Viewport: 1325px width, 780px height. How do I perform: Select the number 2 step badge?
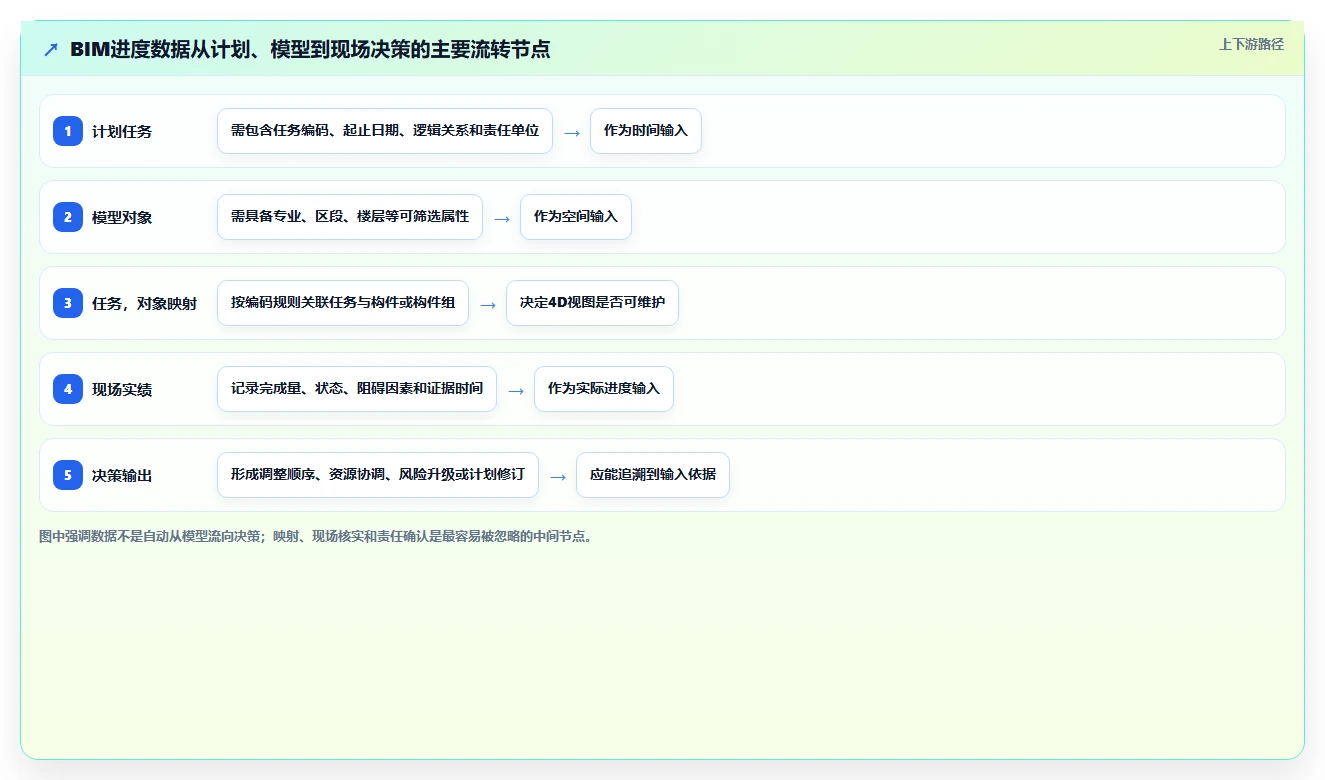pos(68,216)
